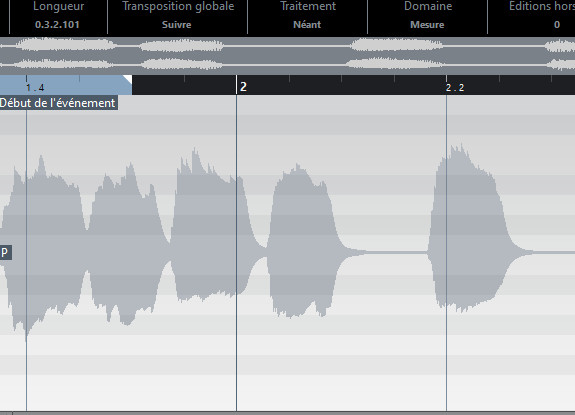The width and height of the screenshot is (575, 415).
Task: Click ruler position 2.2
Action: 455,88
